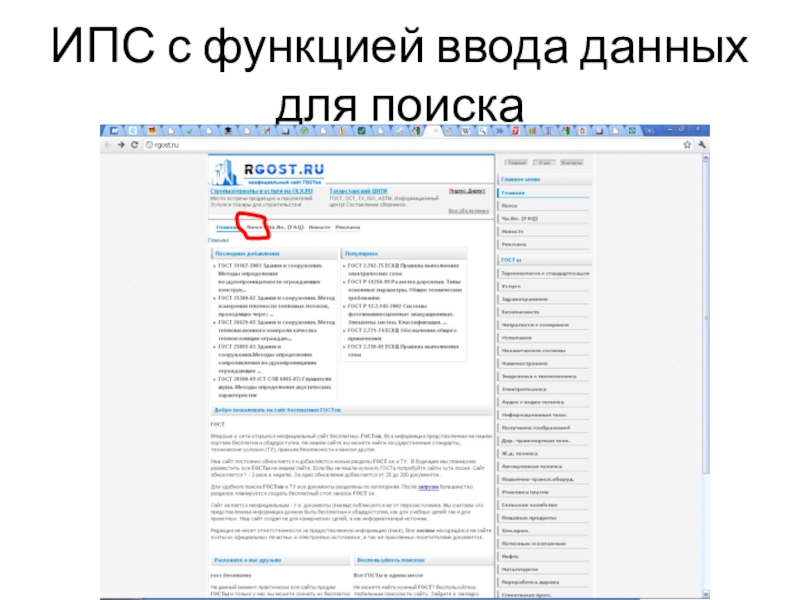Open the Электротехника category

coord(543,389)
